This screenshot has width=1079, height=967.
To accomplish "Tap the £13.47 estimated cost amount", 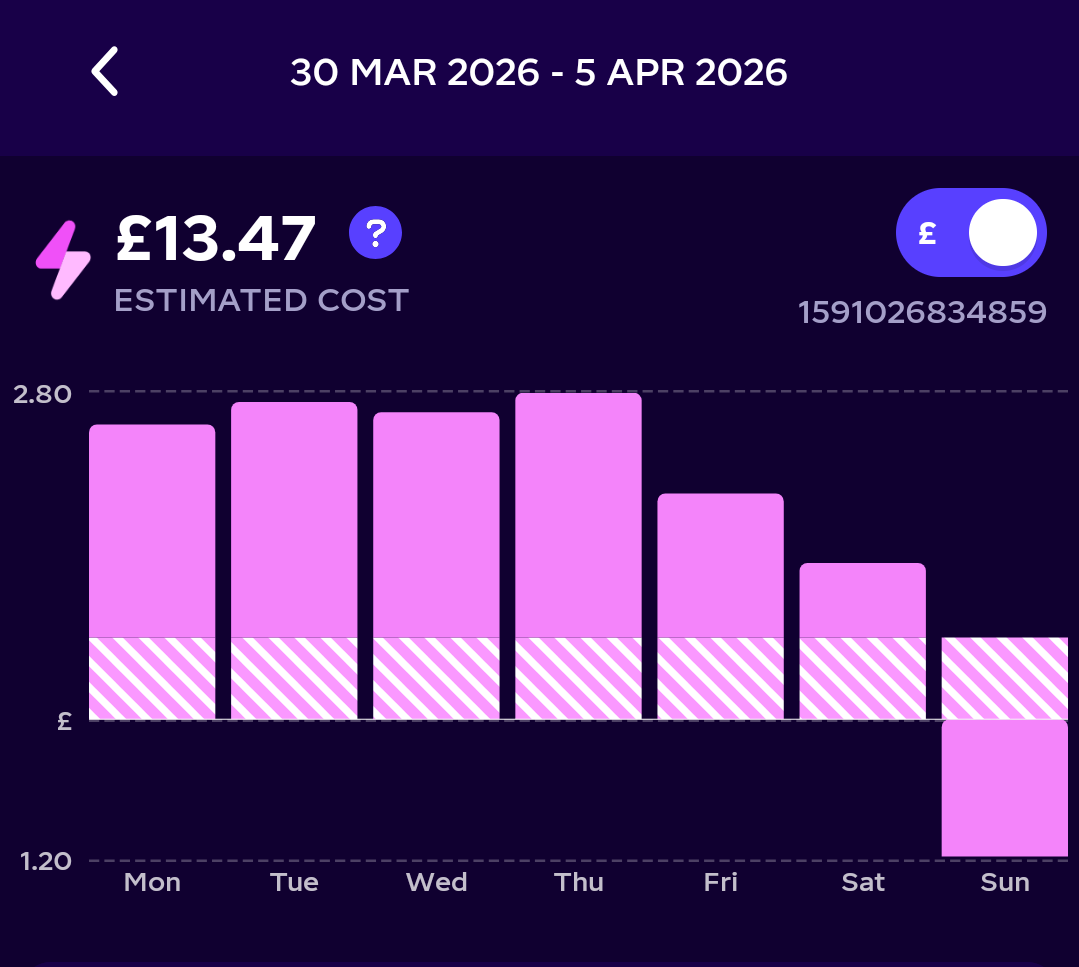I will (216, 240).
